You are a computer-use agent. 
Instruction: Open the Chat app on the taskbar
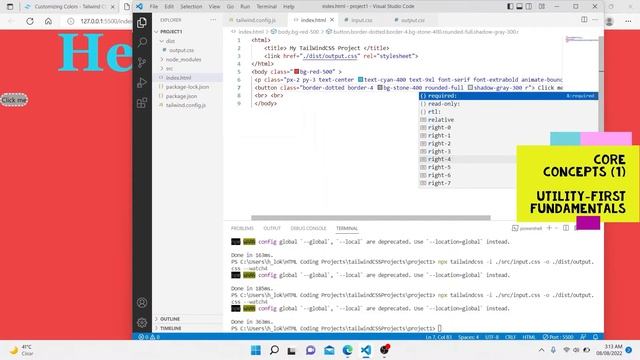pyautogui.click(x=311, y=350)
